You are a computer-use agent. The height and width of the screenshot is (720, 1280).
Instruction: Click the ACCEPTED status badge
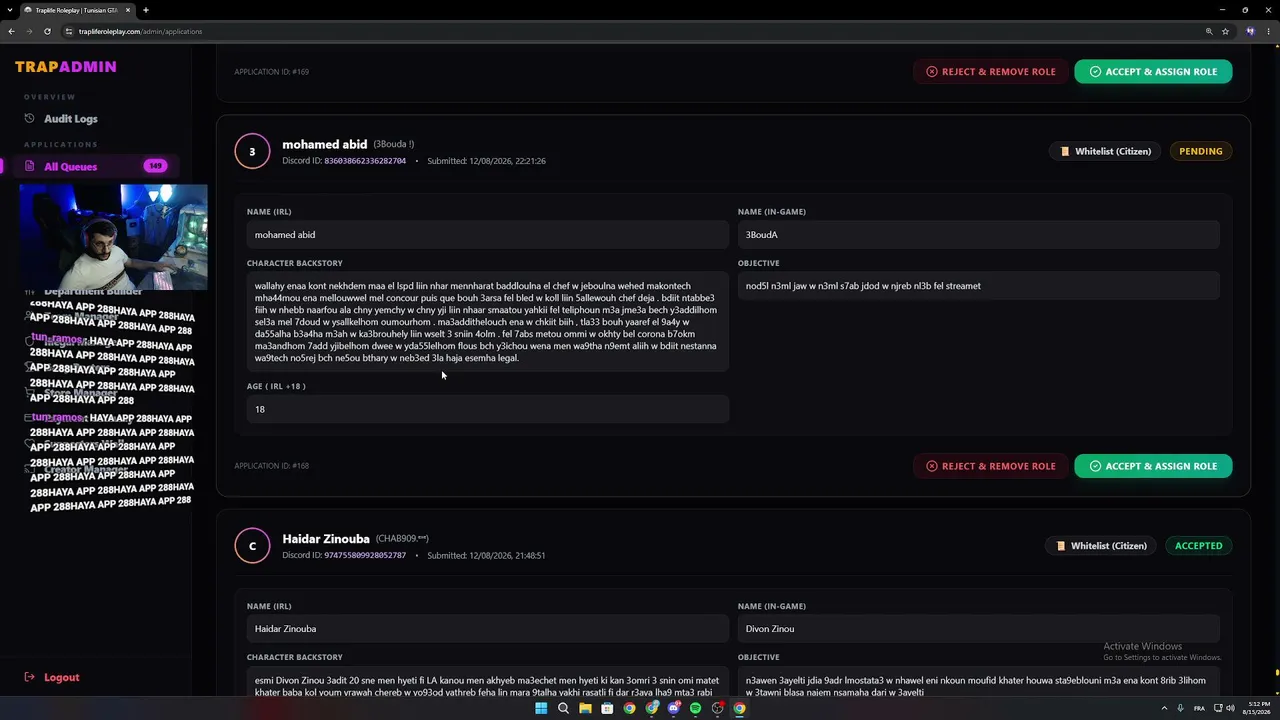point(1199,546)
